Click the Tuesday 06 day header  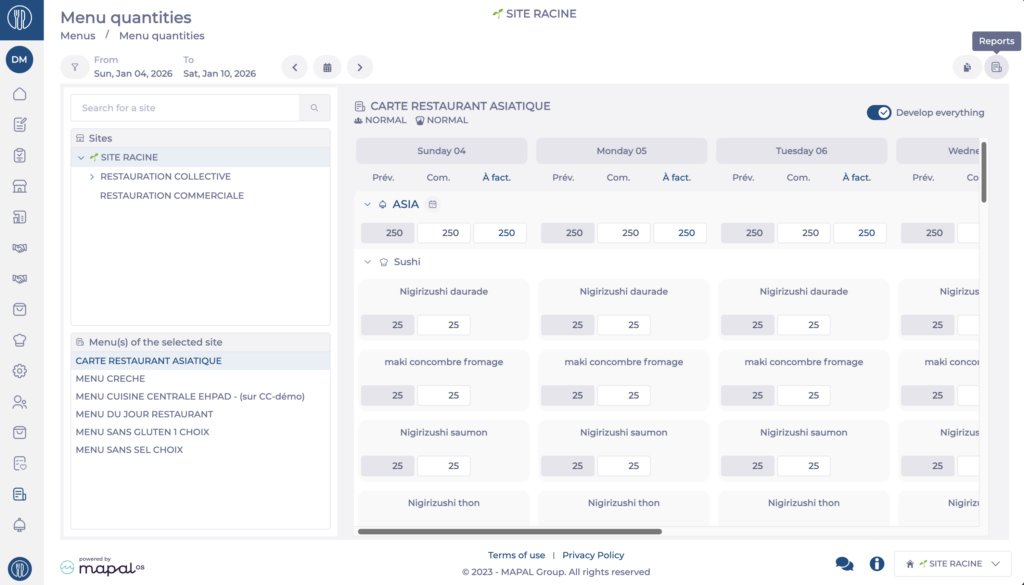801,151
